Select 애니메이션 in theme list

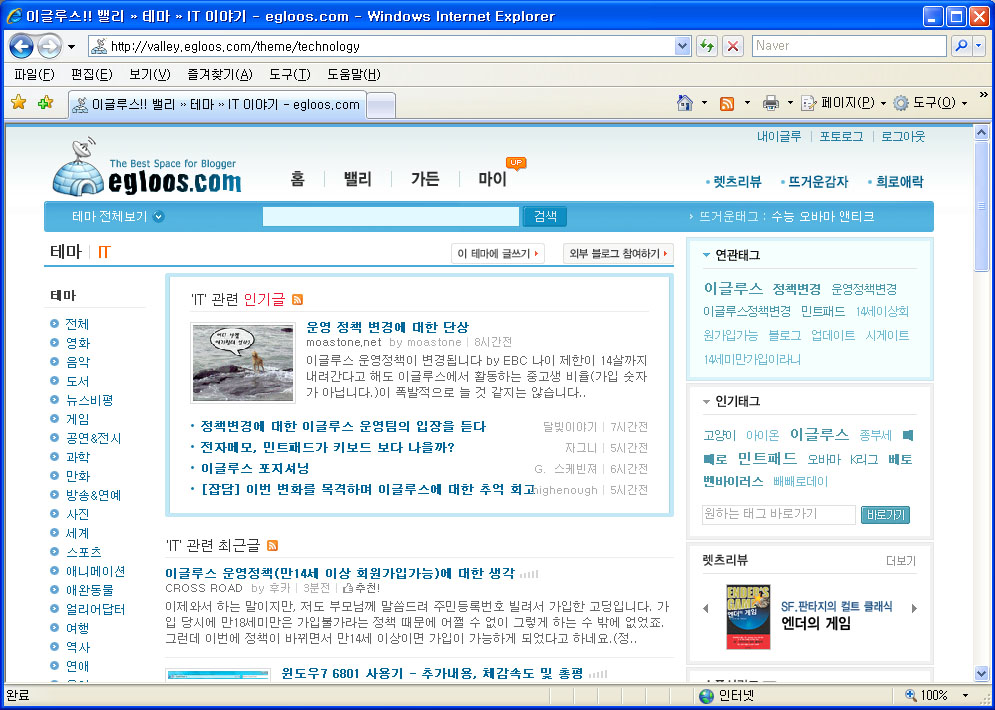(95, 571)
